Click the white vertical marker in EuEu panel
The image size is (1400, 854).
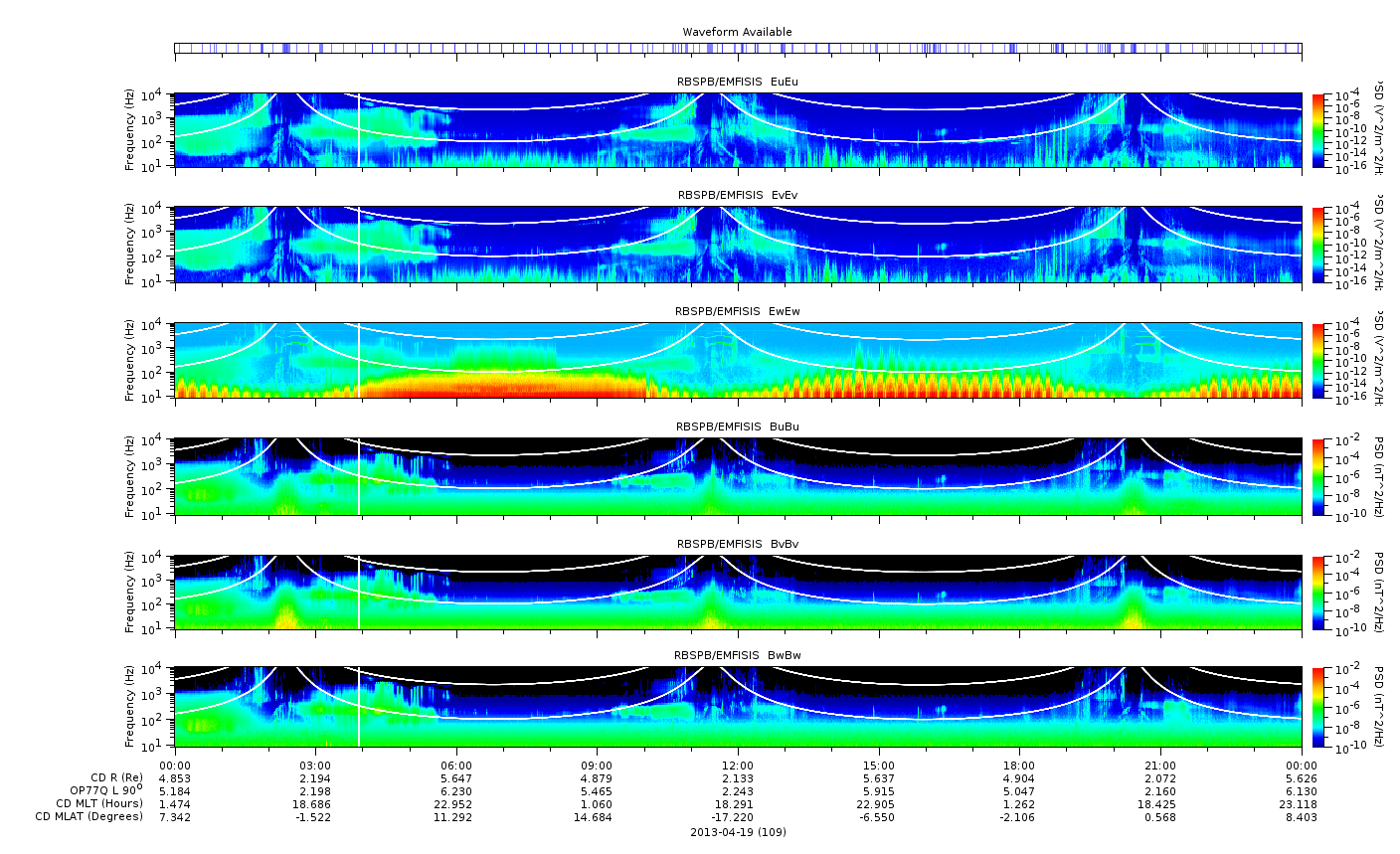pos(359,130)
